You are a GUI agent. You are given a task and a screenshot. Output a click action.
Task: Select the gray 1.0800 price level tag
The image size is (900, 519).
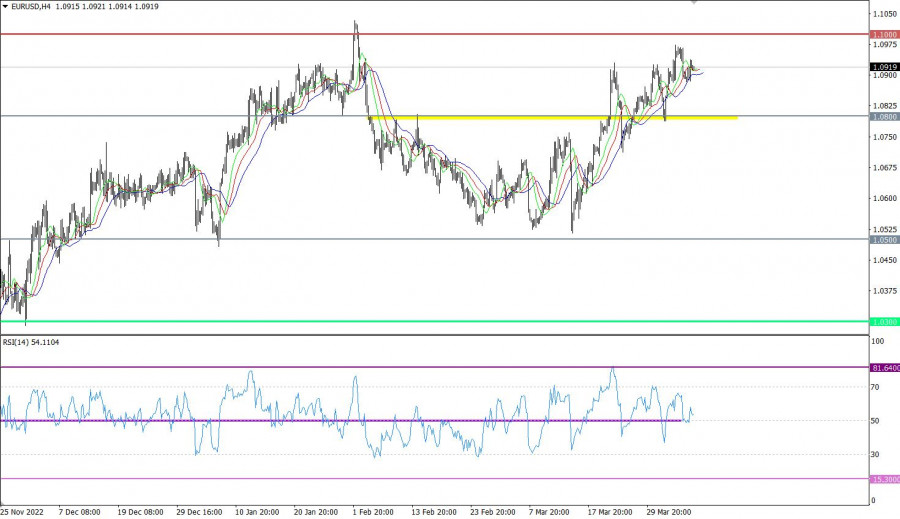(884, 117)
